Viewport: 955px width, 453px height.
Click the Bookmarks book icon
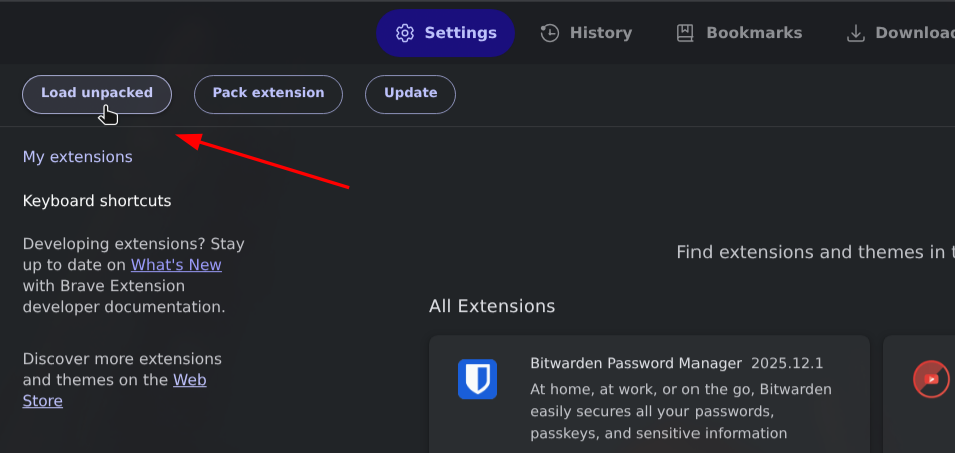685,33
